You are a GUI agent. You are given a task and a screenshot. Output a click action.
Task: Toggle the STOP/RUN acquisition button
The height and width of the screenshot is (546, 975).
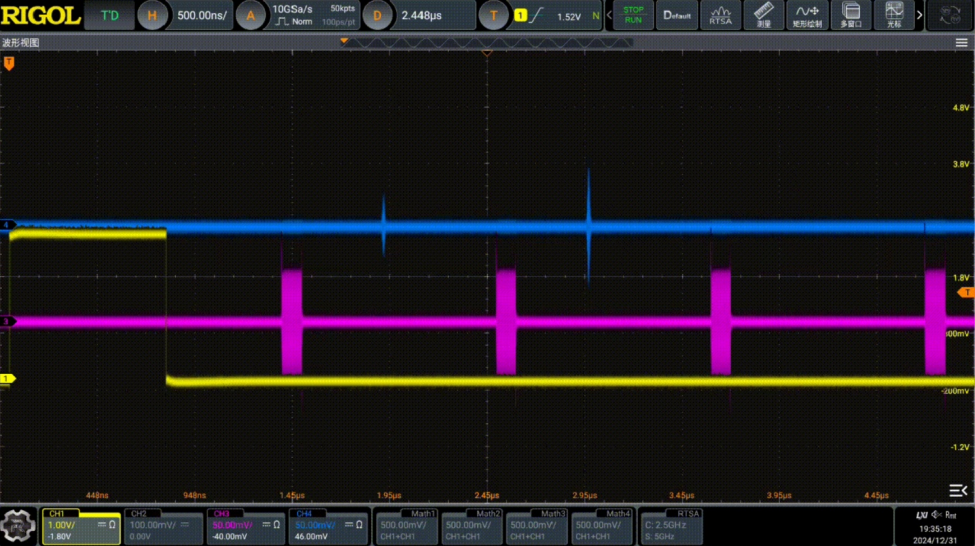[x=633, y=16]
